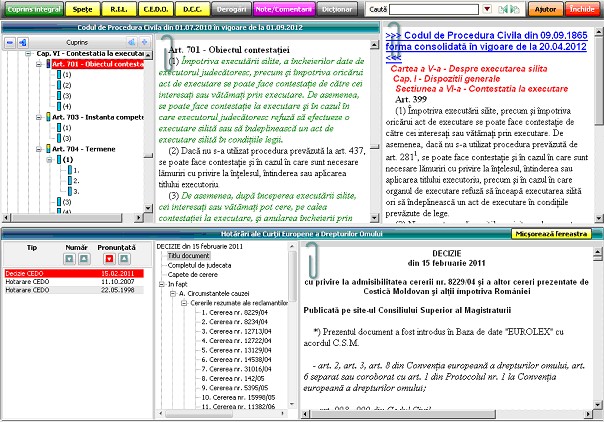The image size is (604, 422).
Task: Click the Micșorează fereastra button
Action: click(x=551, y=234)
